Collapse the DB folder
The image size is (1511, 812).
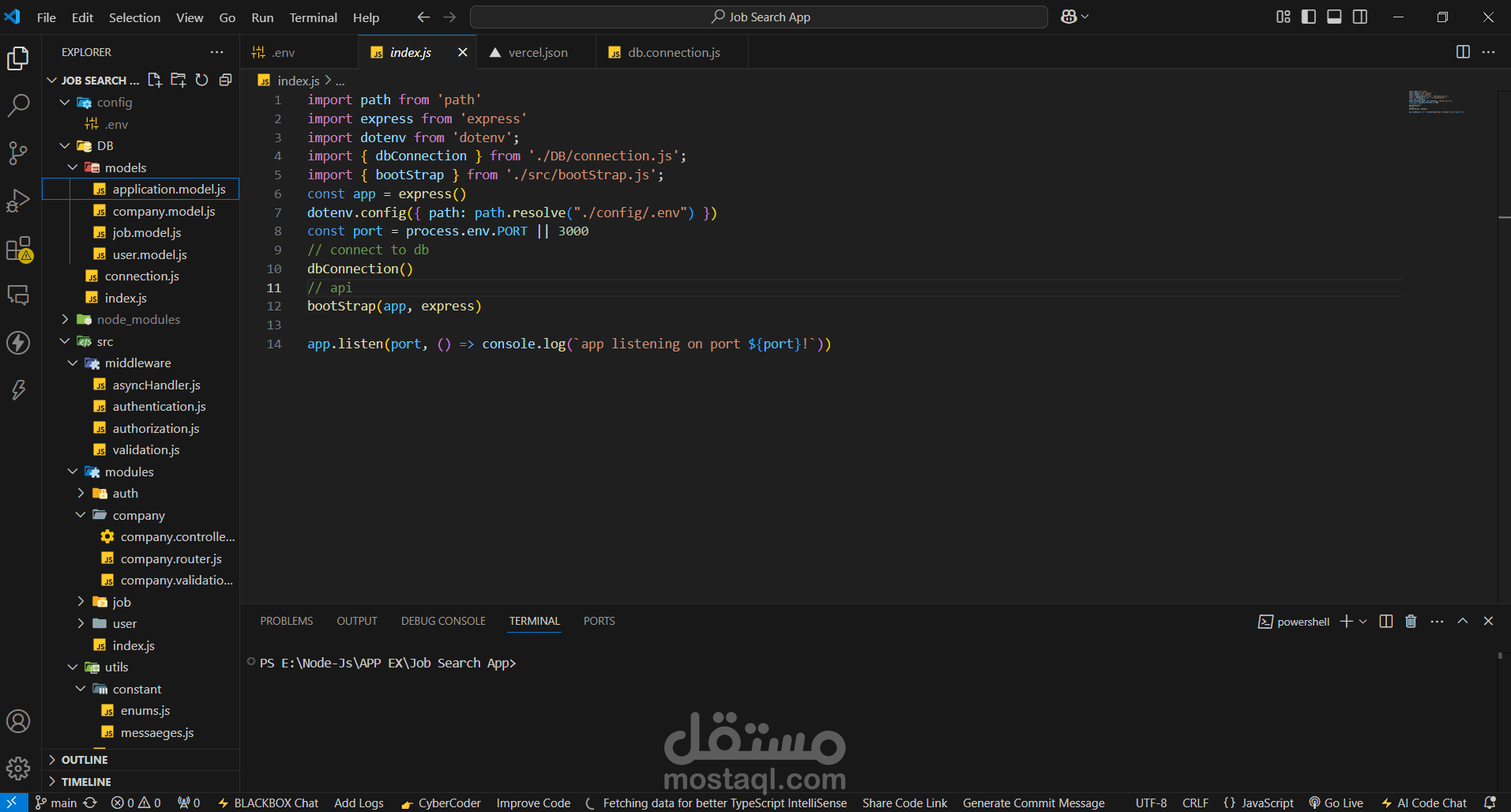(65, 145)
